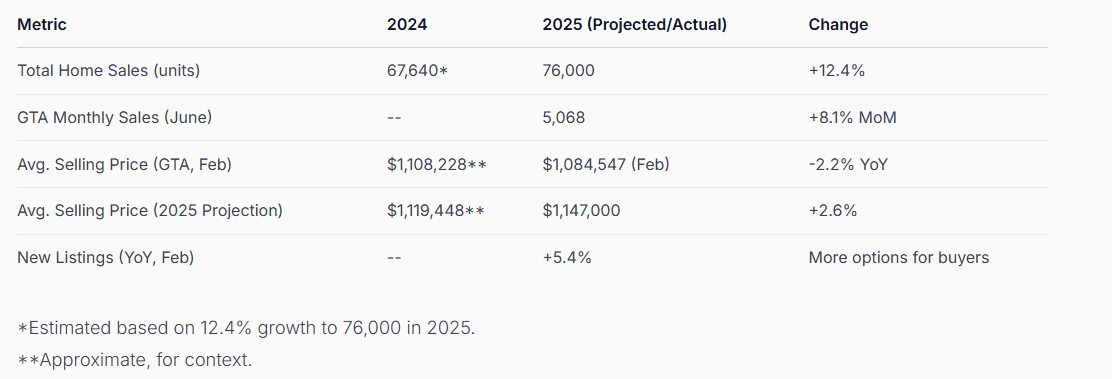Viewport: 1112px width, 379px height.
Task: Click the 2024 column header
Action: 406,24
